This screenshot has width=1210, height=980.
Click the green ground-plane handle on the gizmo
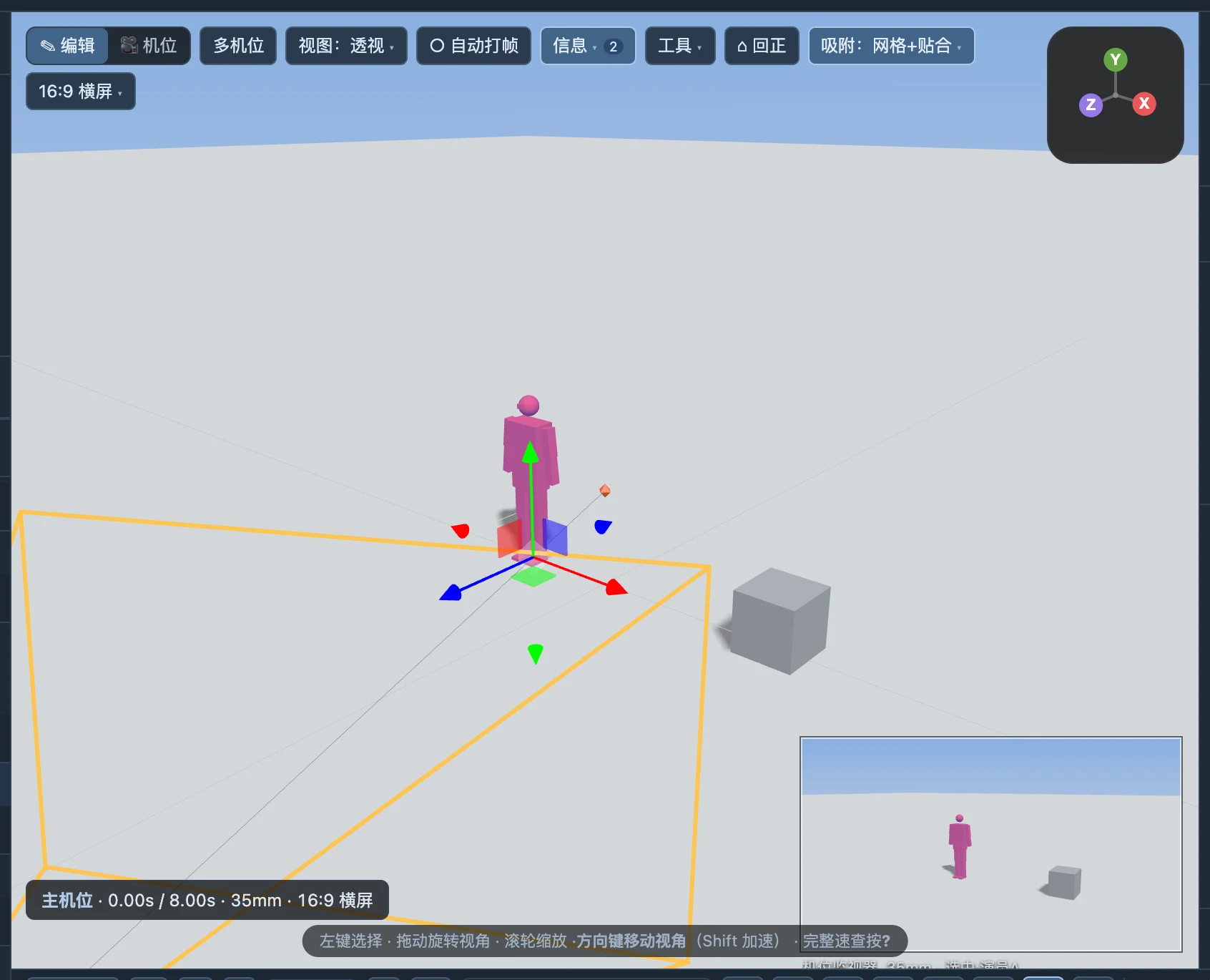533,577
